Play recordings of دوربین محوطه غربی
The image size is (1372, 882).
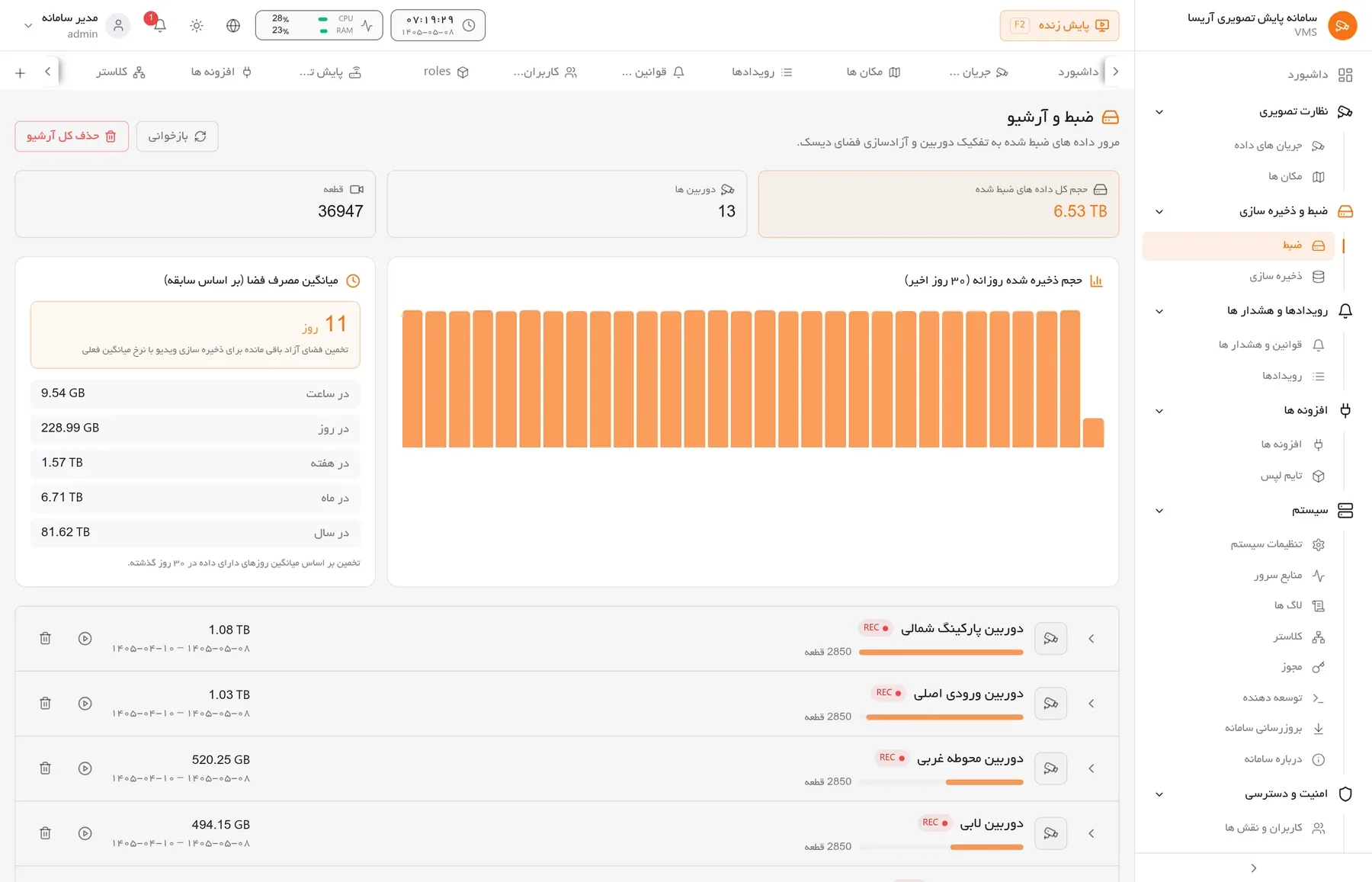point(85,768)
